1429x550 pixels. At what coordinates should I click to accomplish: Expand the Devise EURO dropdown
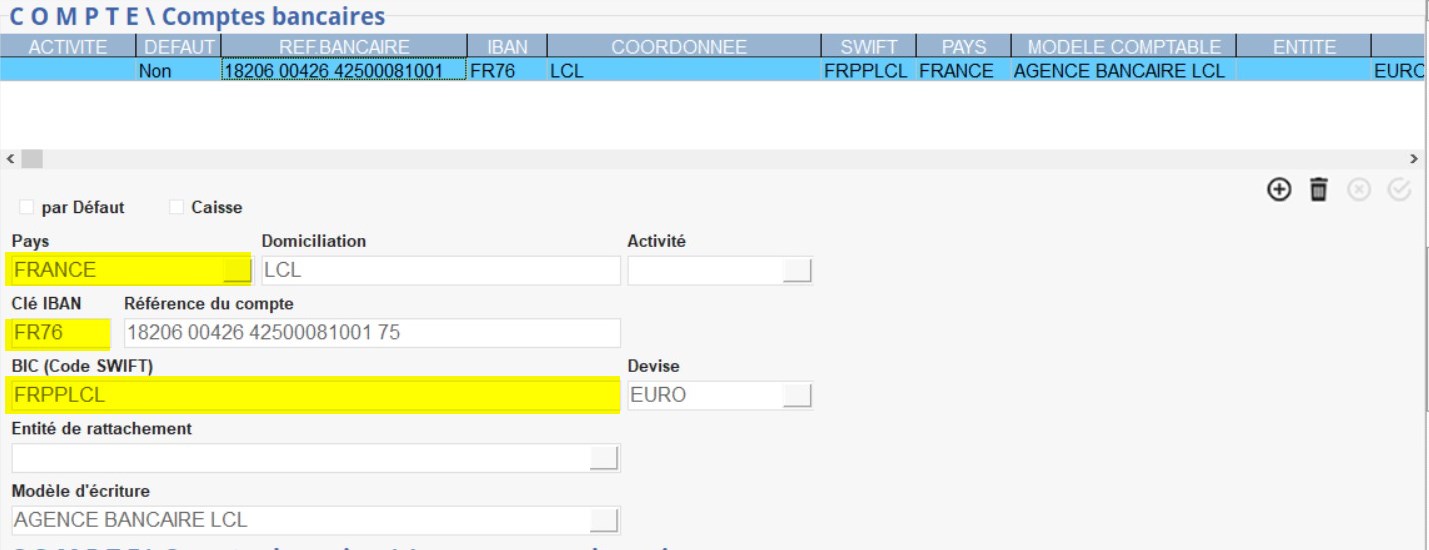click(x=797, y=395)
